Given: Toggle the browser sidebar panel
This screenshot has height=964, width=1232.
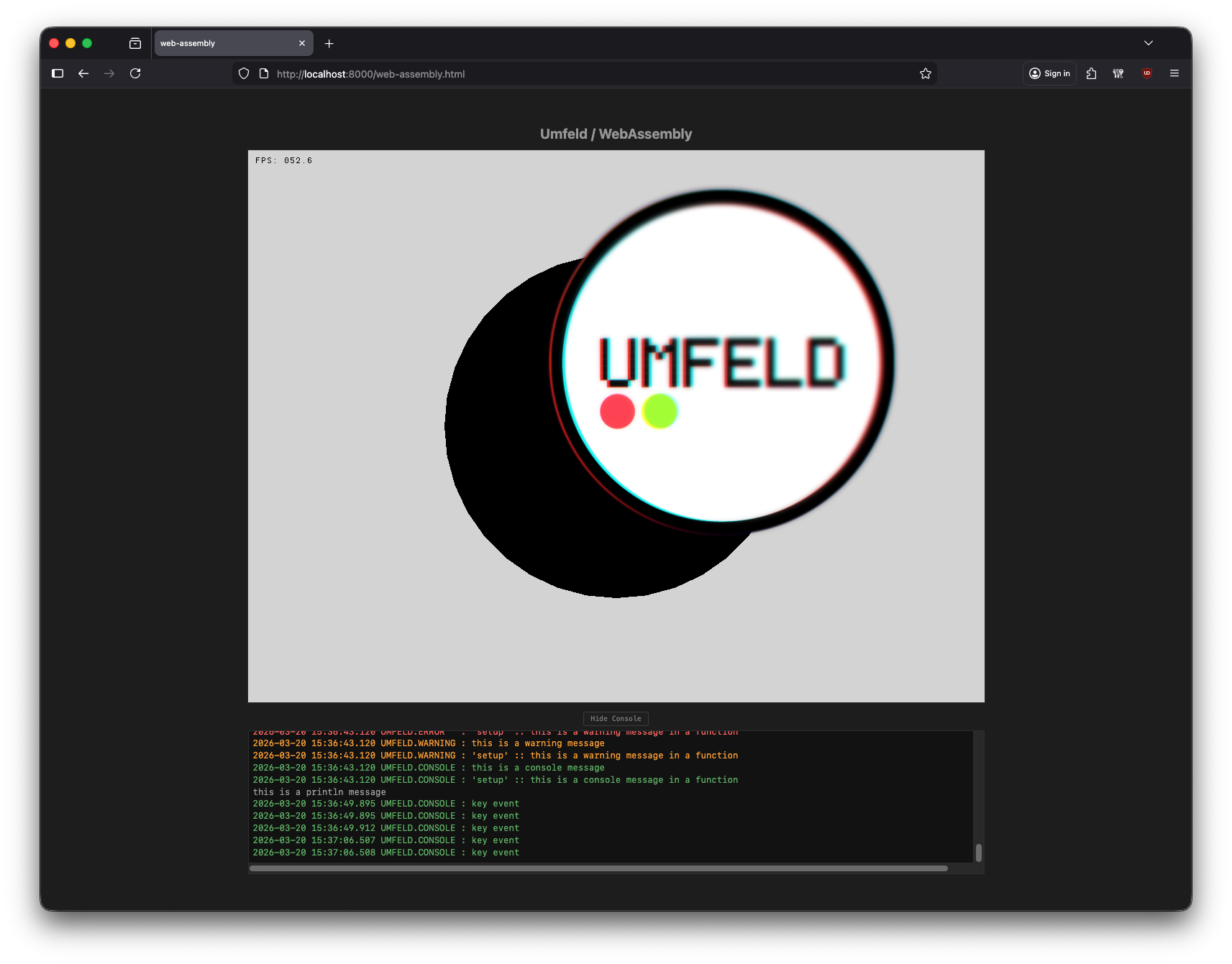Looking at the screenshot, I should pyautogui.click(x=58, y=73).
